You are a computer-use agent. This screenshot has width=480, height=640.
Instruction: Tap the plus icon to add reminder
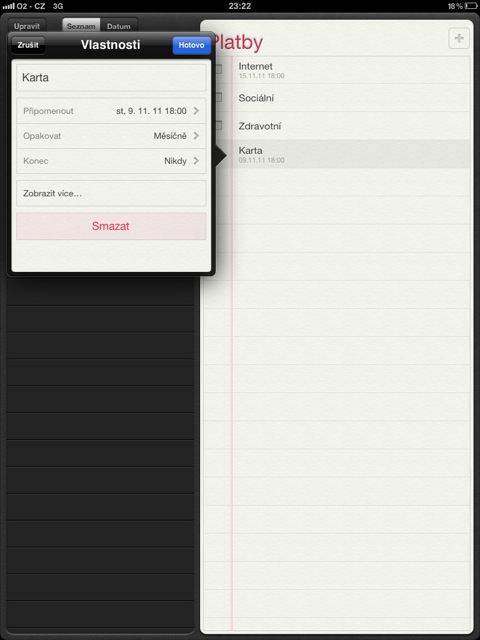[x=459, y=38]
